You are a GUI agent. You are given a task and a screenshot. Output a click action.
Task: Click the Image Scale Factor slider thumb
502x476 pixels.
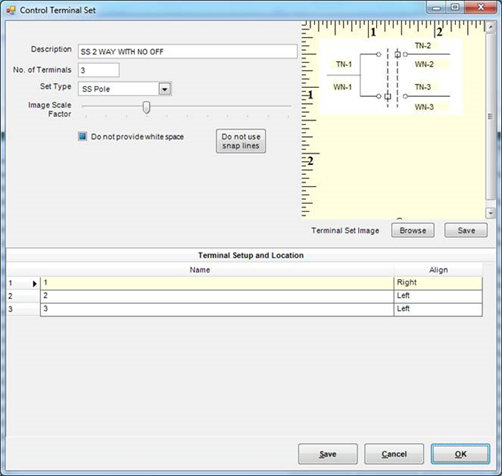click(x=146, y=107)
